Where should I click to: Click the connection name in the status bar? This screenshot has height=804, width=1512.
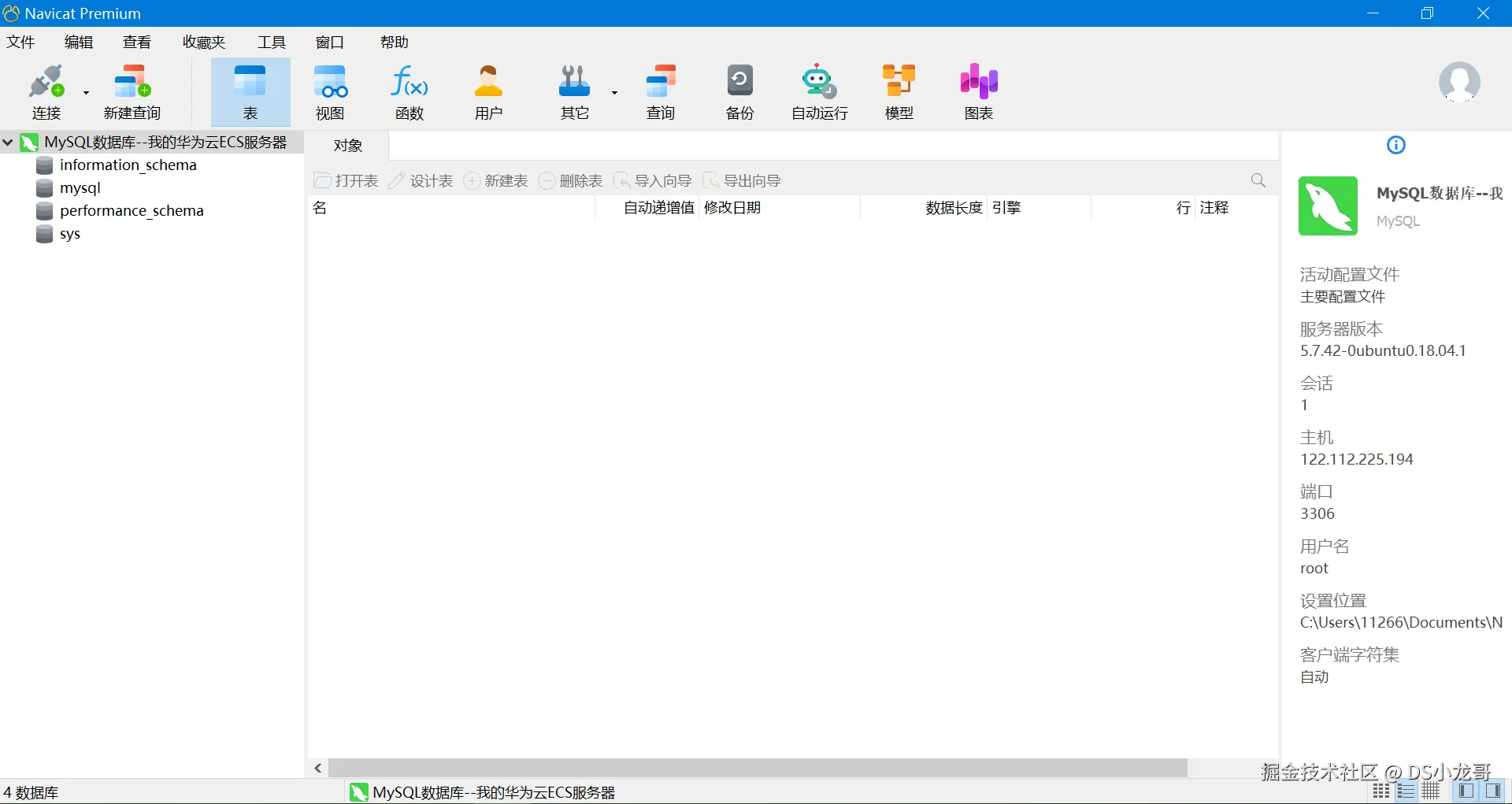[x=494, y=792]
